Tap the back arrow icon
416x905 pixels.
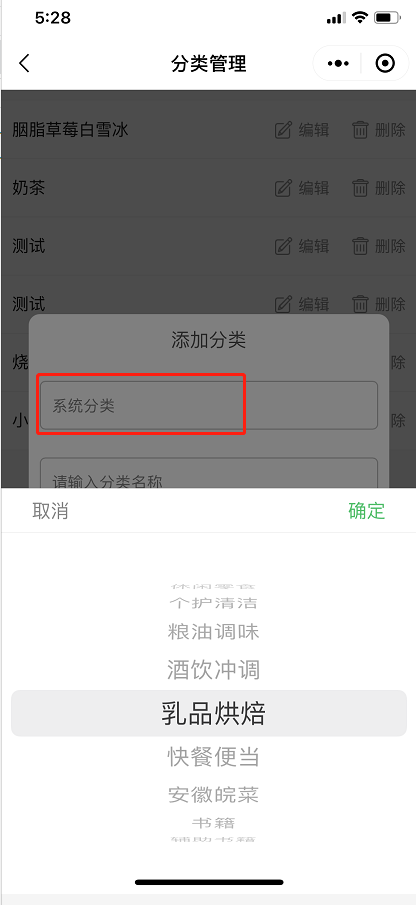coord(24,63)
